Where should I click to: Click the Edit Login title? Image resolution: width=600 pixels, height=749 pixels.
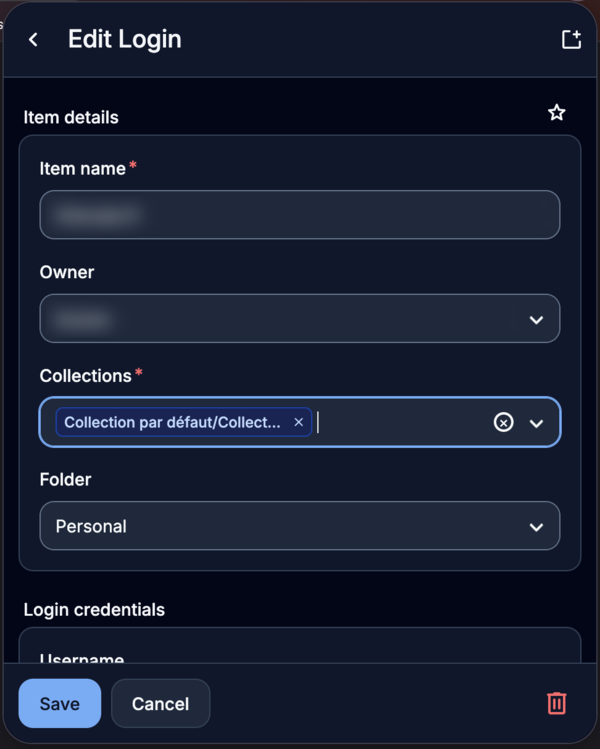pyautogui.click(x=125, y=40)
